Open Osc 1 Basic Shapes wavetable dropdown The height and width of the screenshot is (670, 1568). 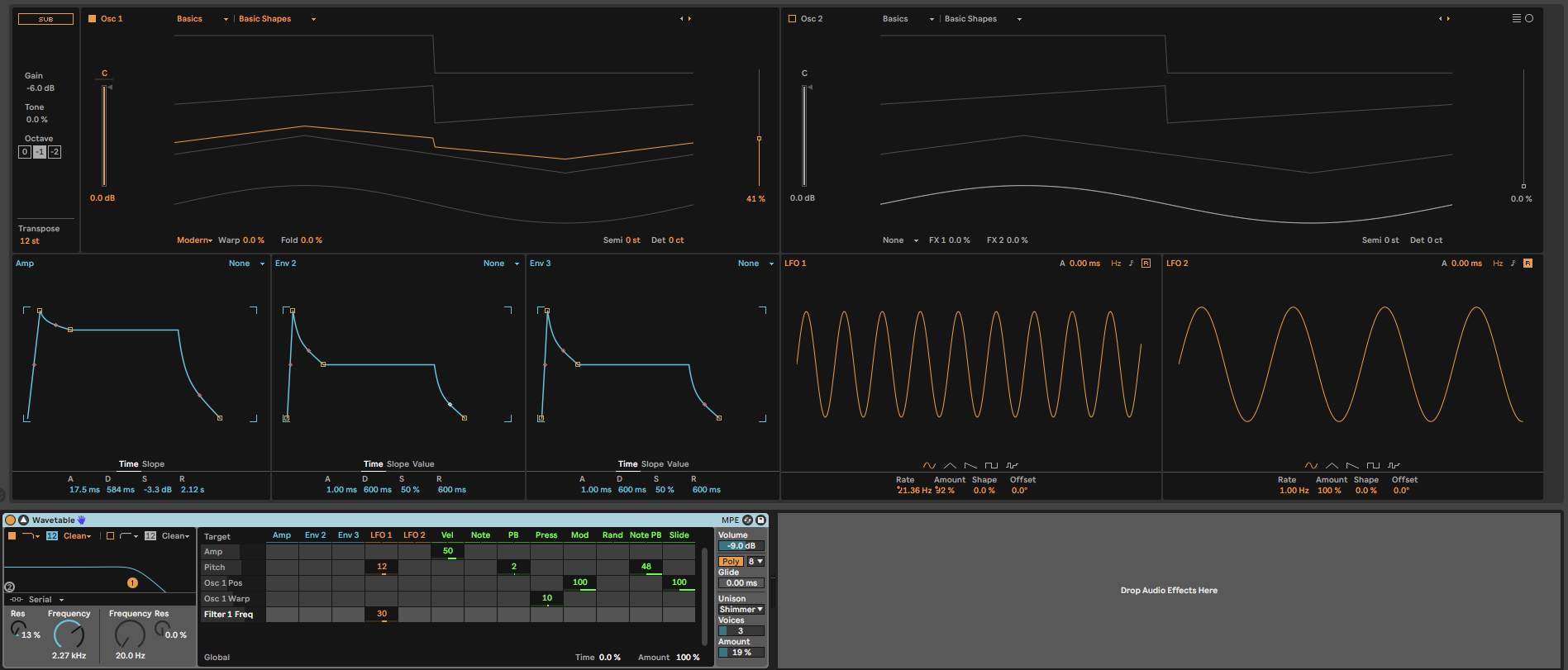[x=278, y=18]
